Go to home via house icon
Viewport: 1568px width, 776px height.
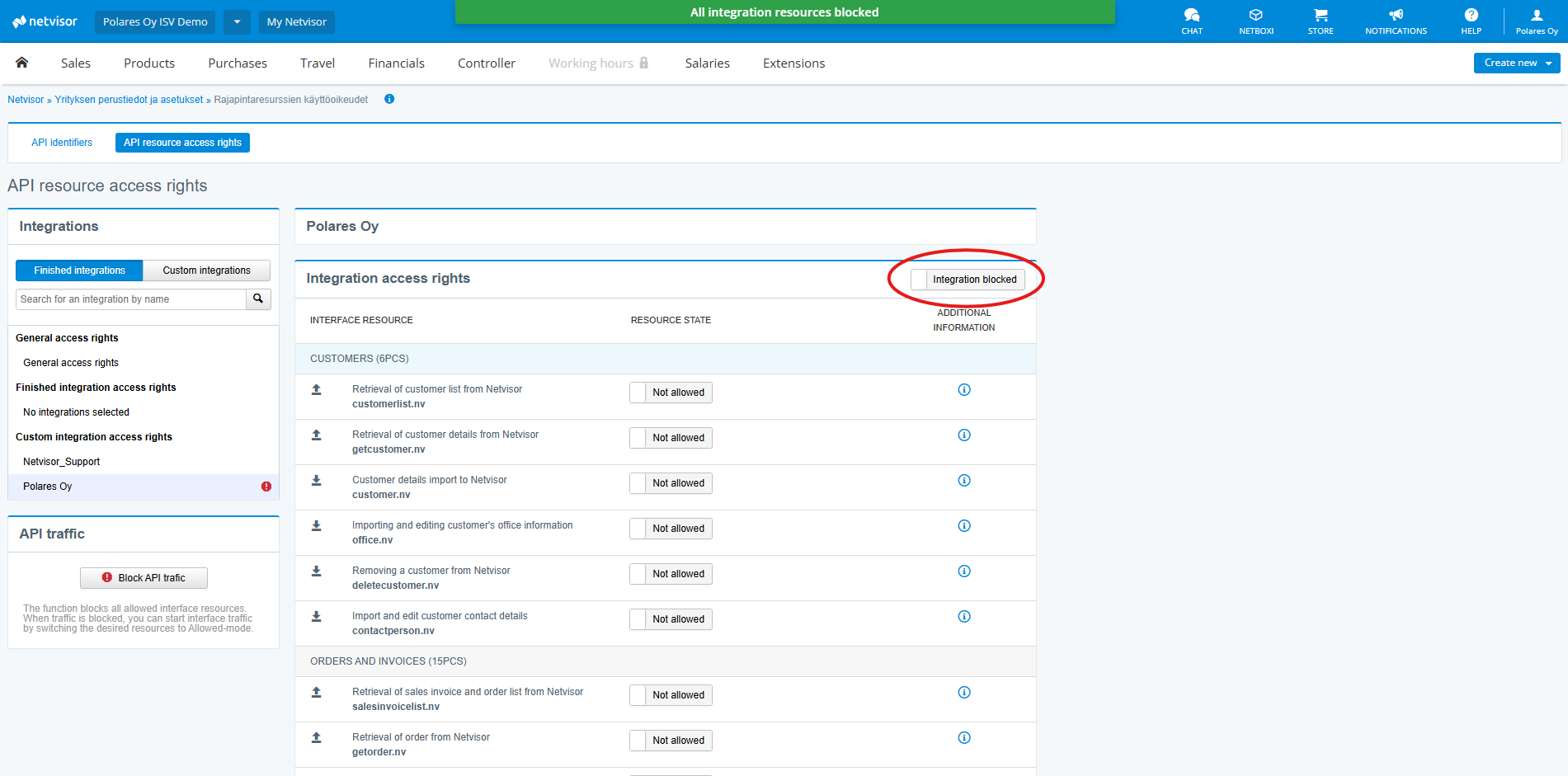(22, 63)
